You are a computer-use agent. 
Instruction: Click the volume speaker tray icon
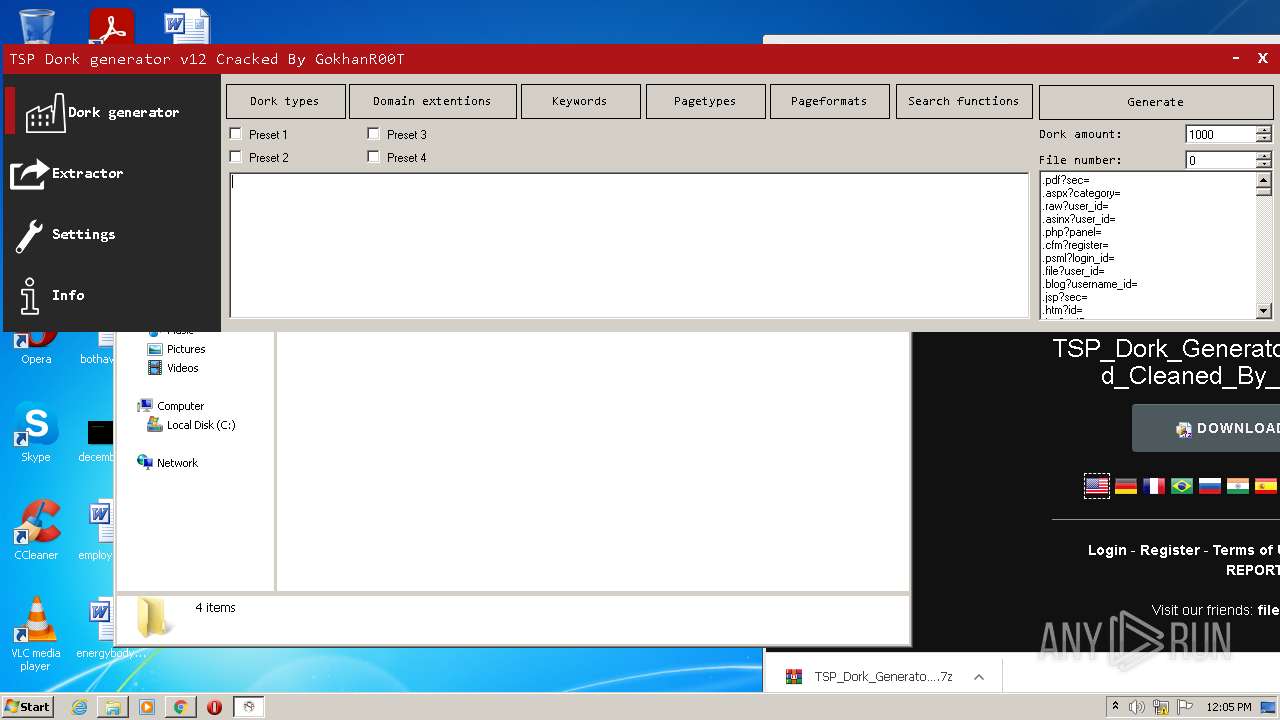pyautogui.click(x=1137, y=707)
